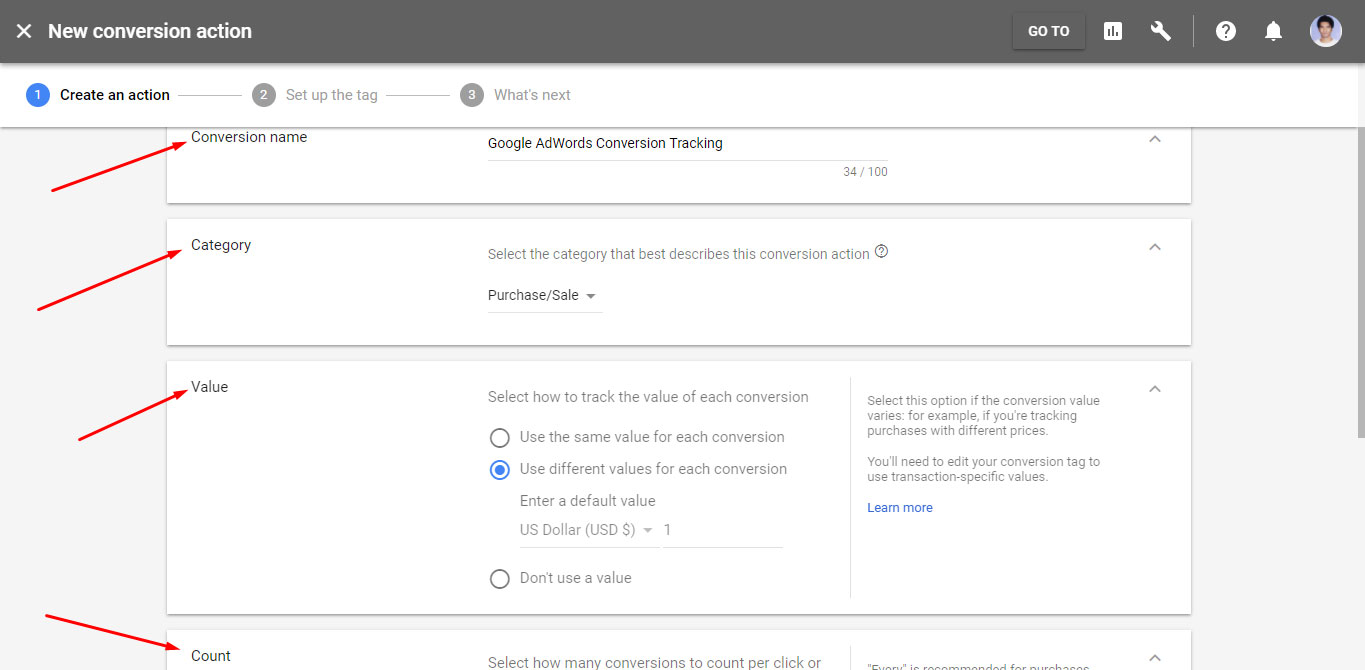Screen dimensions: 1365x670
Task: Click the Enter a default value label
Action: tap(588, 501)
